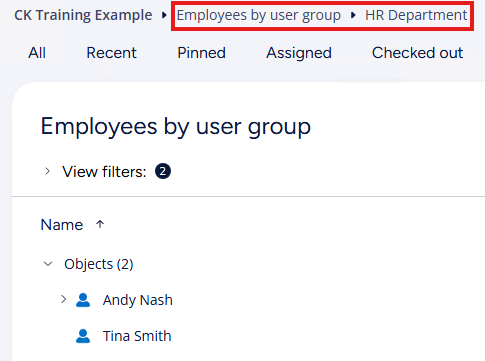This screenshot has height=361, width=485.
Task: Select the Tina Smith employee
Action: [137, 336]
